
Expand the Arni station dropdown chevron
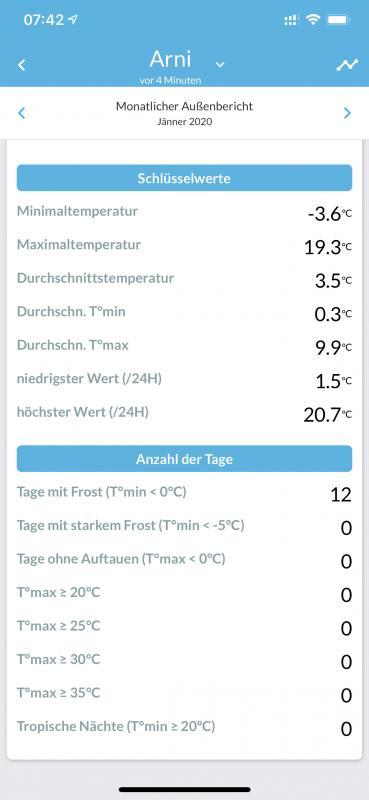(220, 64)
